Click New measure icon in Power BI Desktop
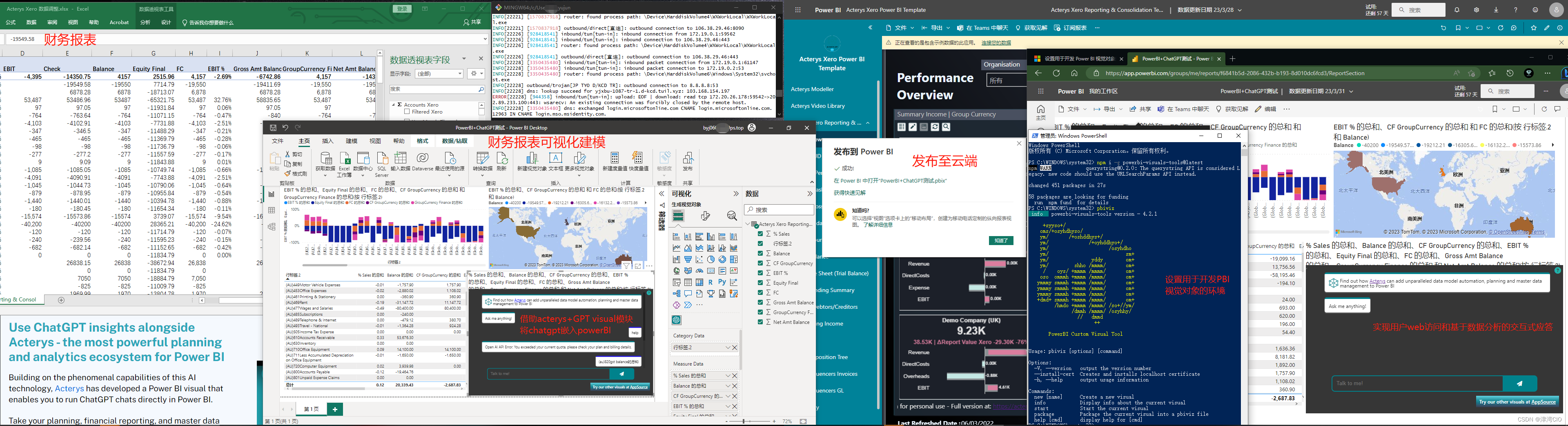Image resolution: width=1568 pixels, height=426 pixels. click(x=614, y=158)
